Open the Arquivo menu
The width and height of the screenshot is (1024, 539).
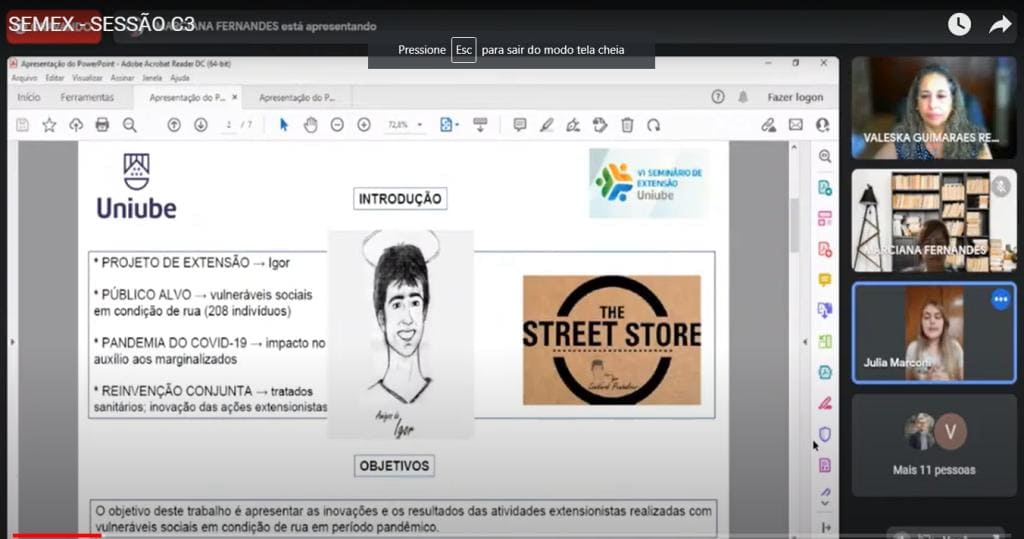pyautogui.click(x=24, y=78)
